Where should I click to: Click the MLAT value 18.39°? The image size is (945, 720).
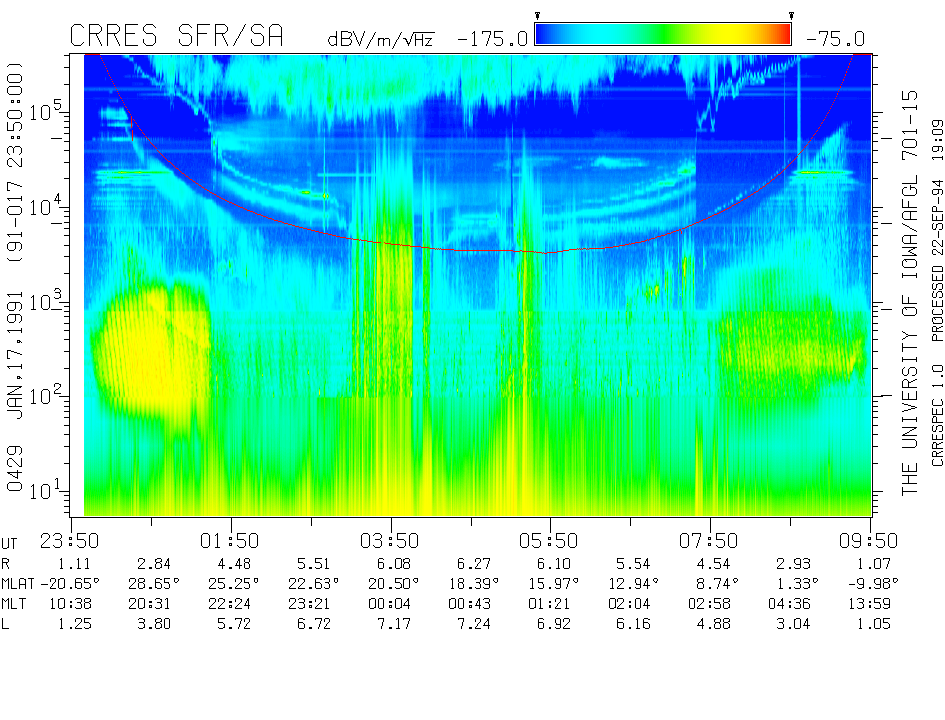pos(474,584)
